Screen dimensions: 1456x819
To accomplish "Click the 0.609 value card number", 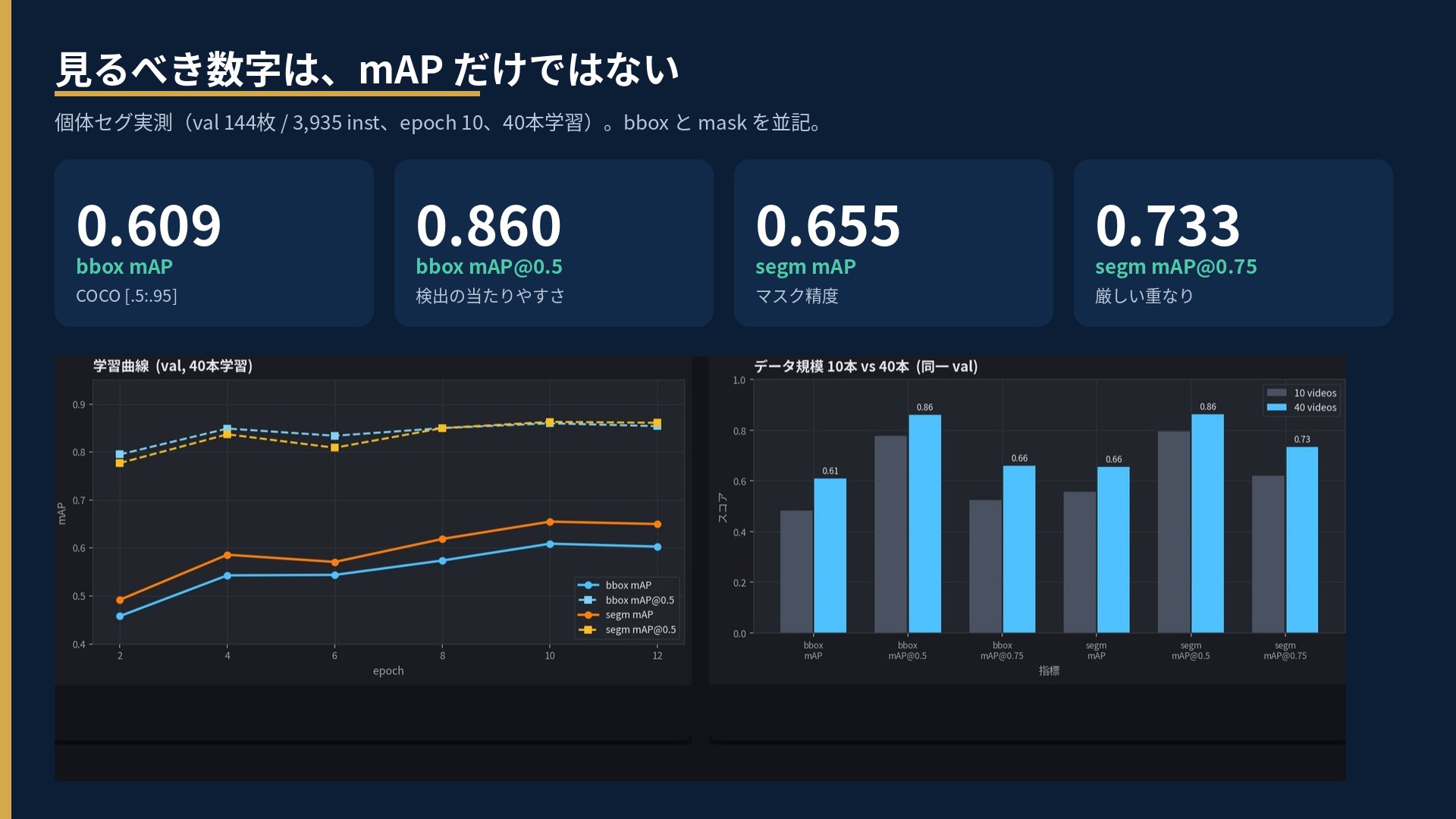I will [149, 225].
